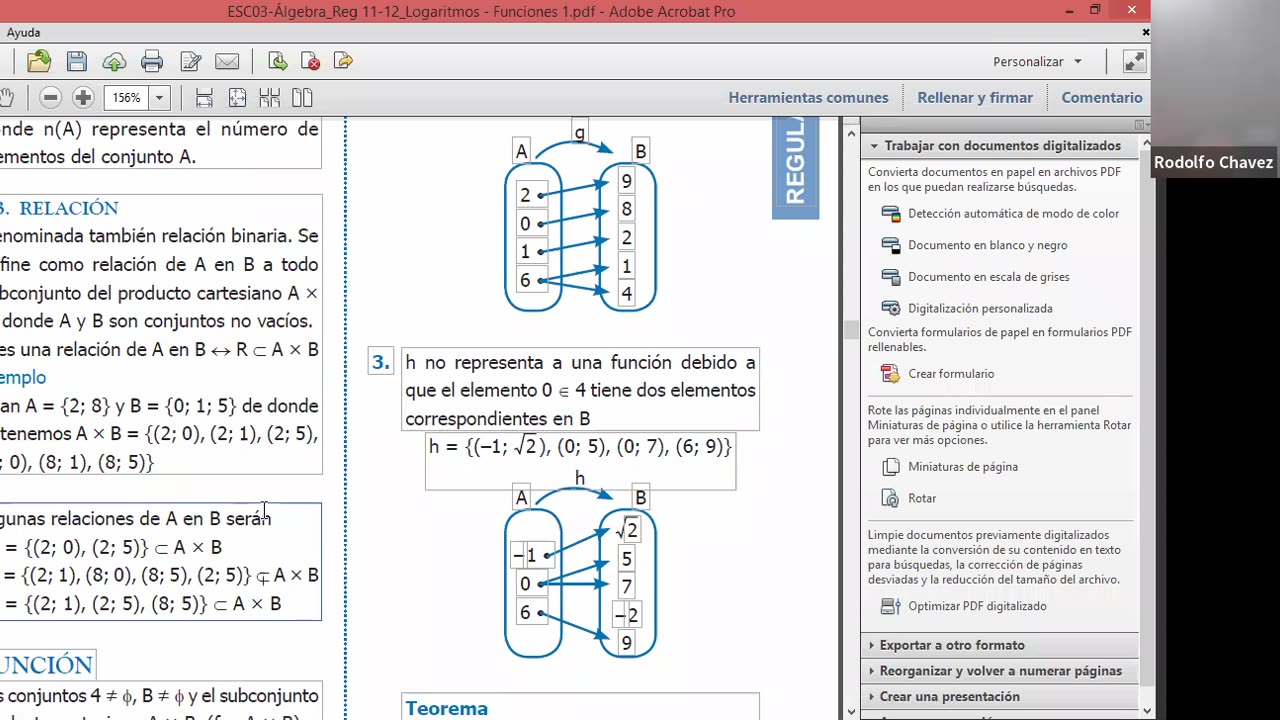The height and width of the screenshot is (720, 1280).
Task: Open Miniaturas de página
Action: click(x=963, y=467)
